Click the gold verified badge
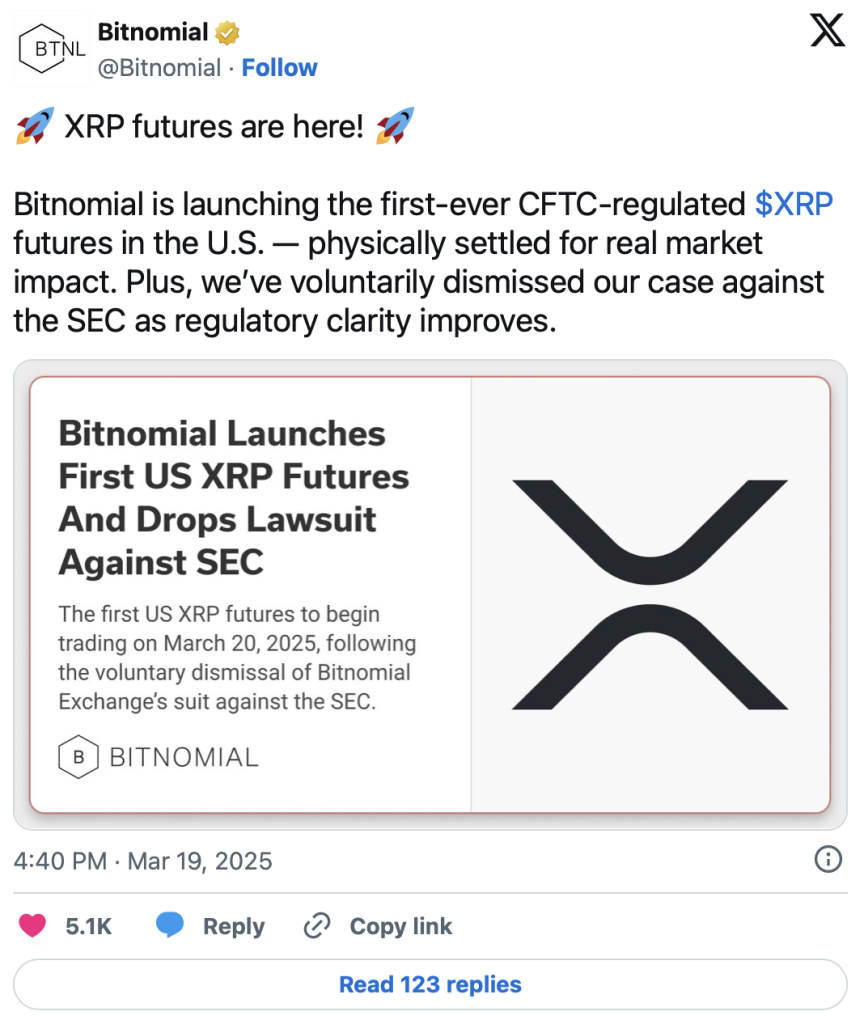Viewport: 864px width, 1024px height. [x=227, y=32]
